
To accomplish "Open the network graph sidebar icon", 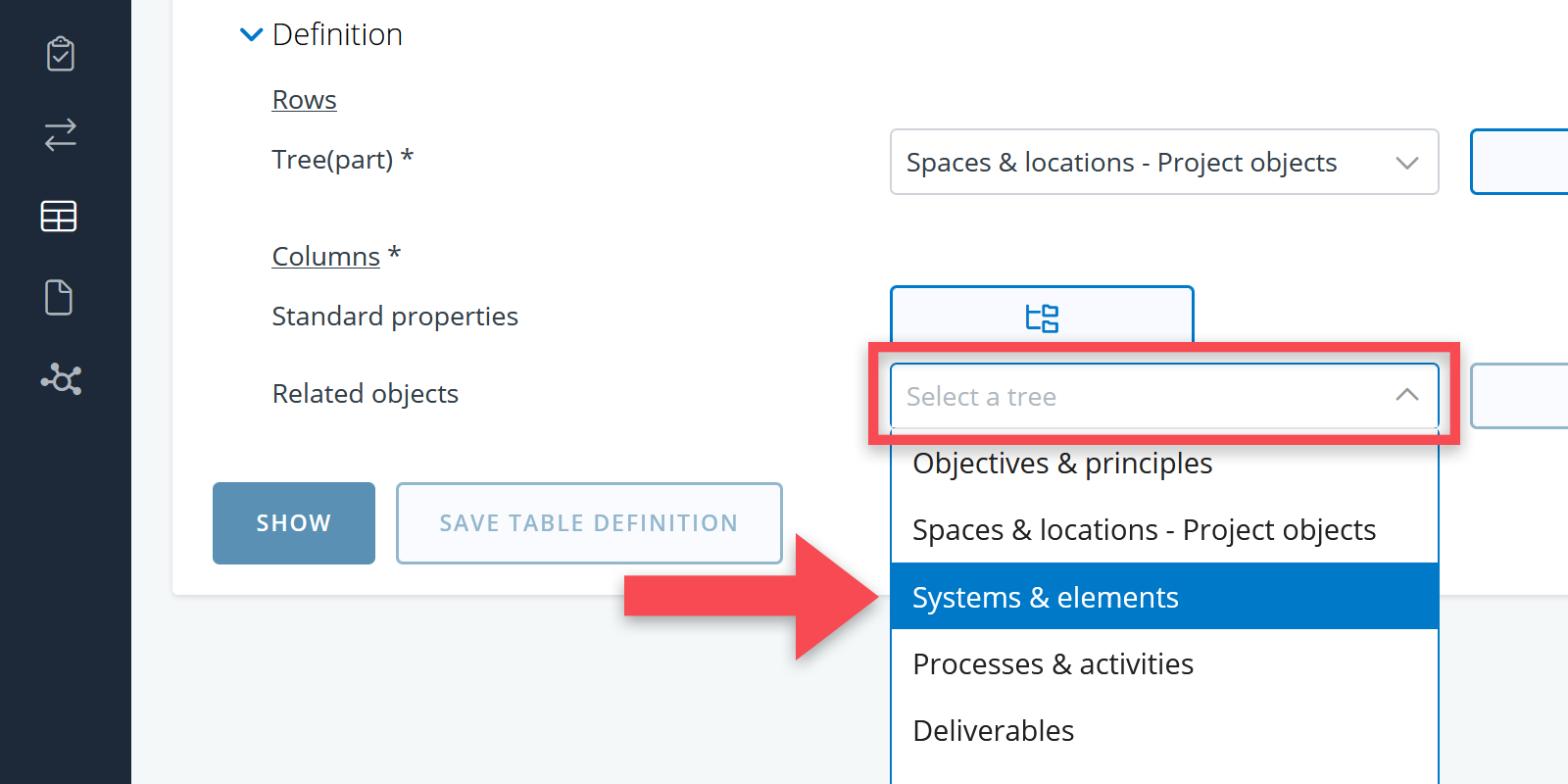I will click(61, 378).
